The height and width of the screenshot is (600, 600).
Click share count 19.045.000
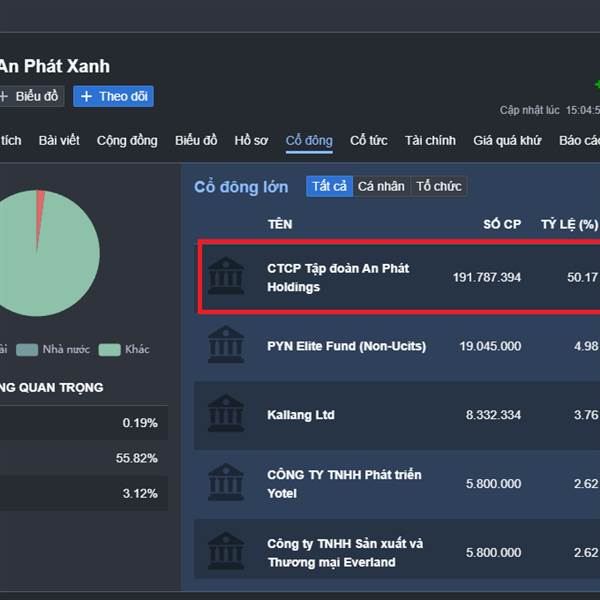coord(490,346)
